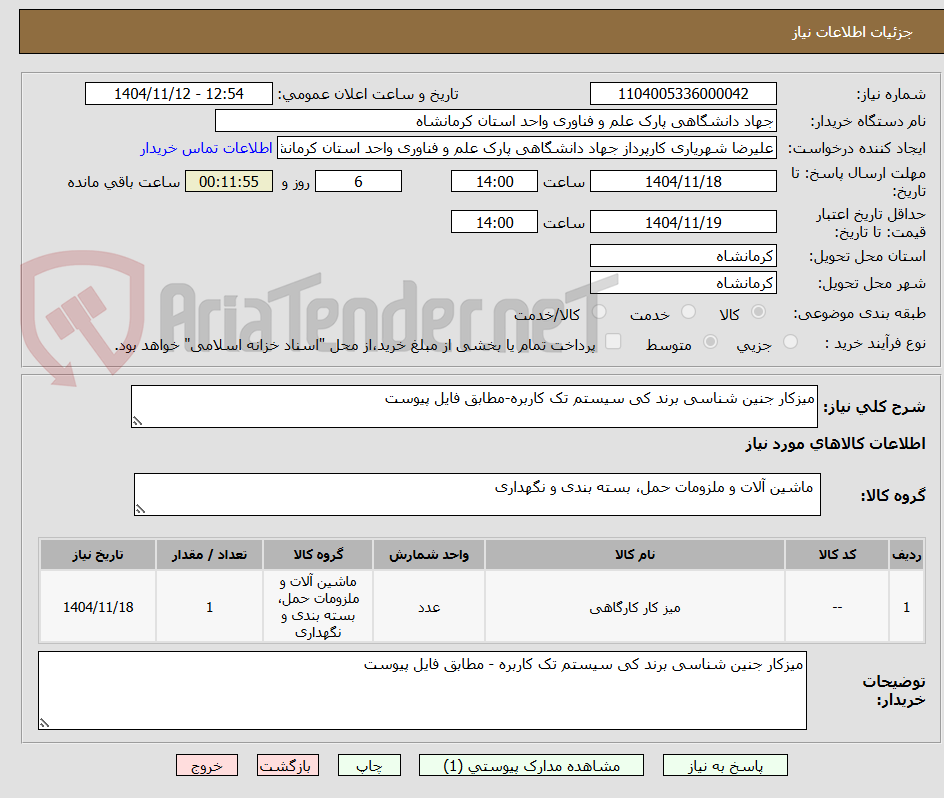This screenshot has width=944, height=798.
Task: Click the price validity time 14:00 field
Action: (x=494, y=222)
